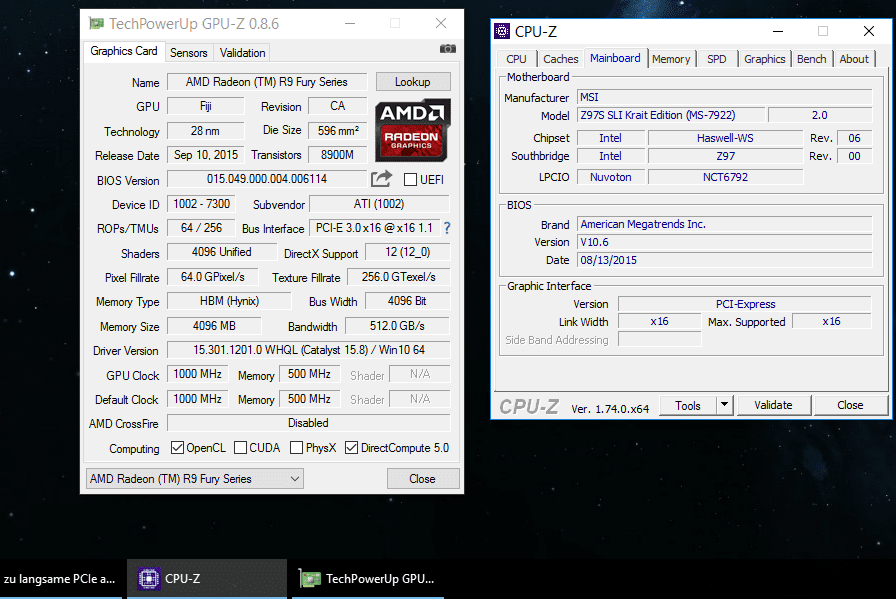
Task: Click the 'PCI-Express' graphic interface version
Action: coord(745,304)
